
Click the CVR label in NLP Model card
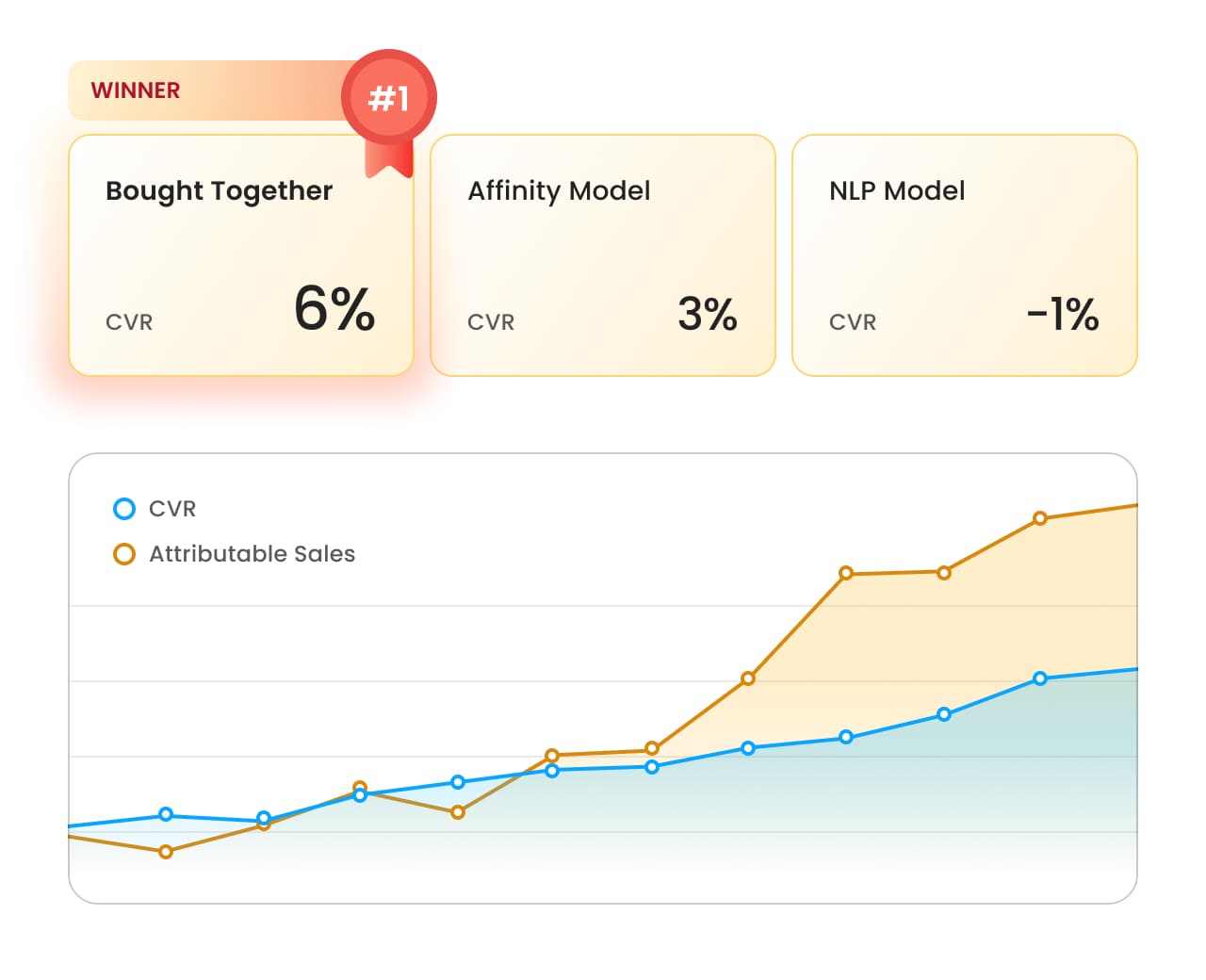pos(853,322)
